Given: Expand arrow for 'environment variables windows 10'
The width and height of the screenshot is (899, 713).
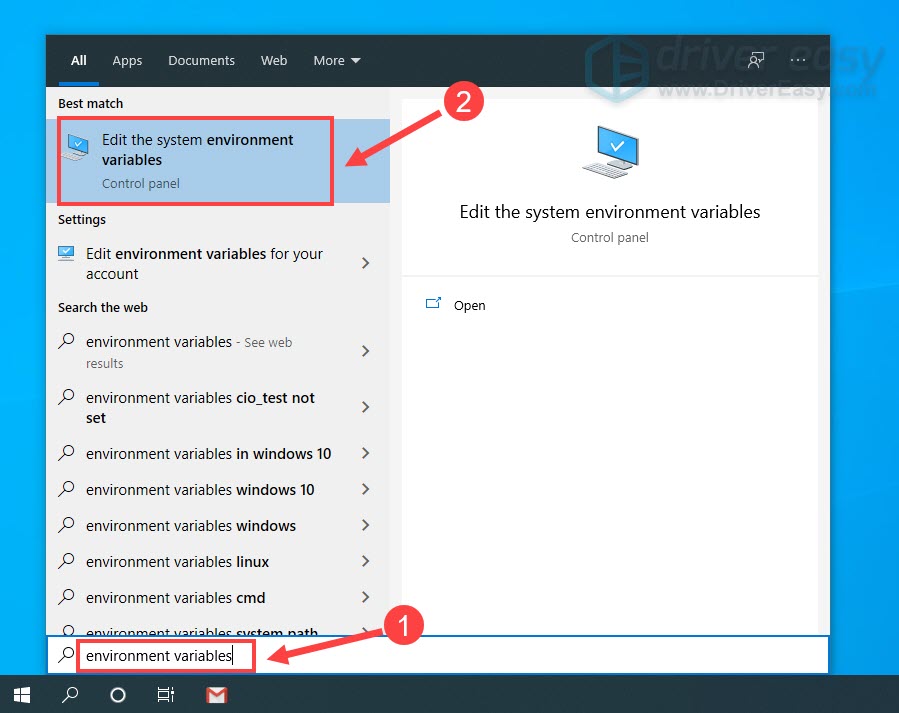Looking at the screenshot, I should [365, 489].
